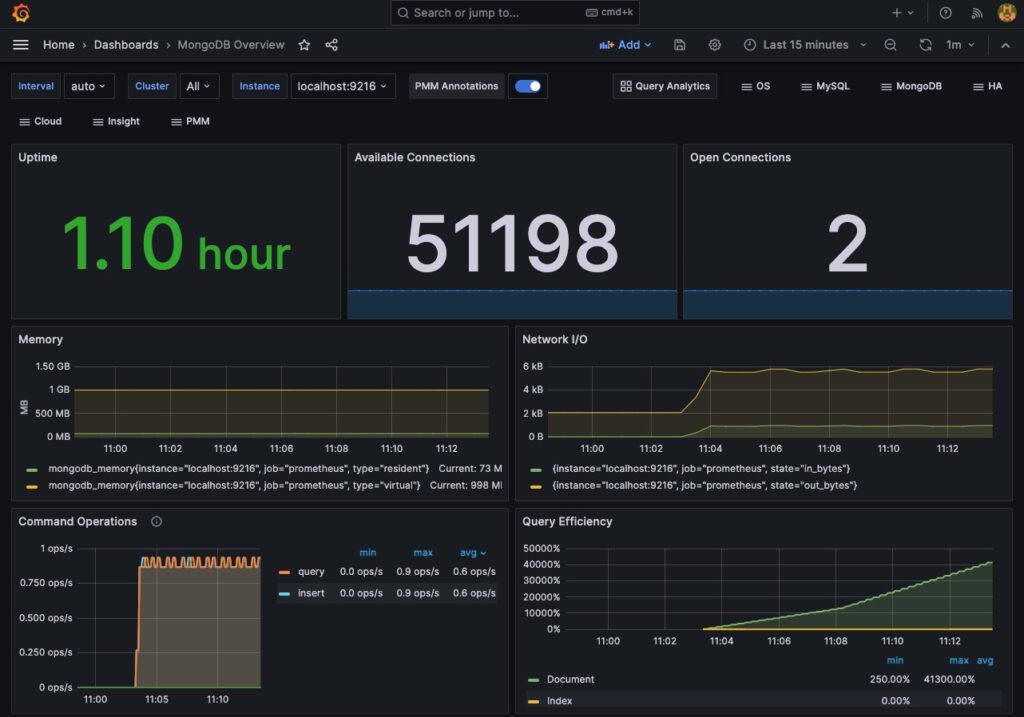Open the Add panel dropdown
This screenshot has height=717, width=1024.
[x=625, y=44]
